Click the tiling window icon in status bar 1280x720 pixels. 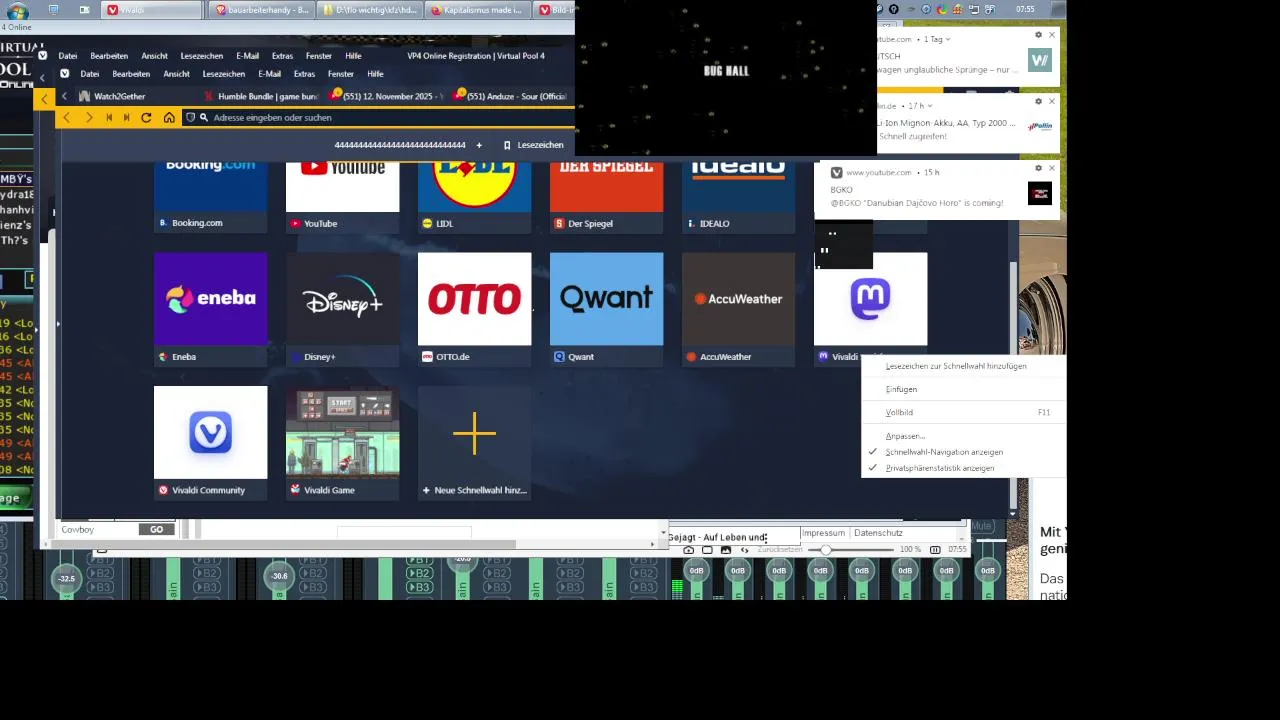(x=707, y=550)
